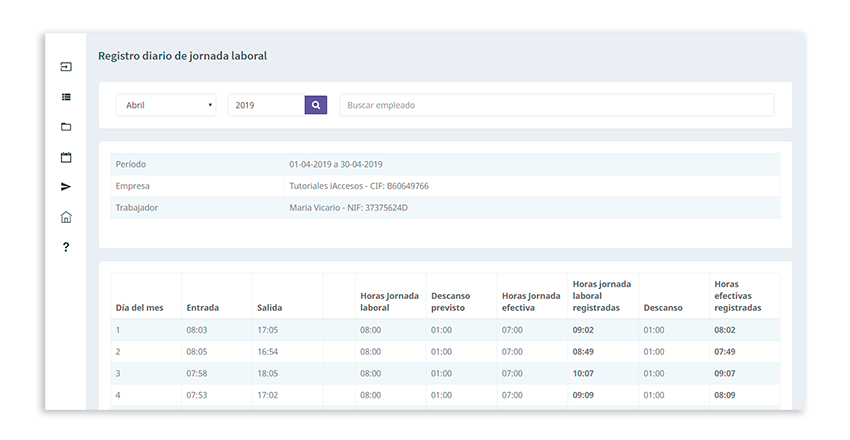The height and width of the screenshot is (440, 850).
Task: Select the day 3 table row
Action: 445,373
